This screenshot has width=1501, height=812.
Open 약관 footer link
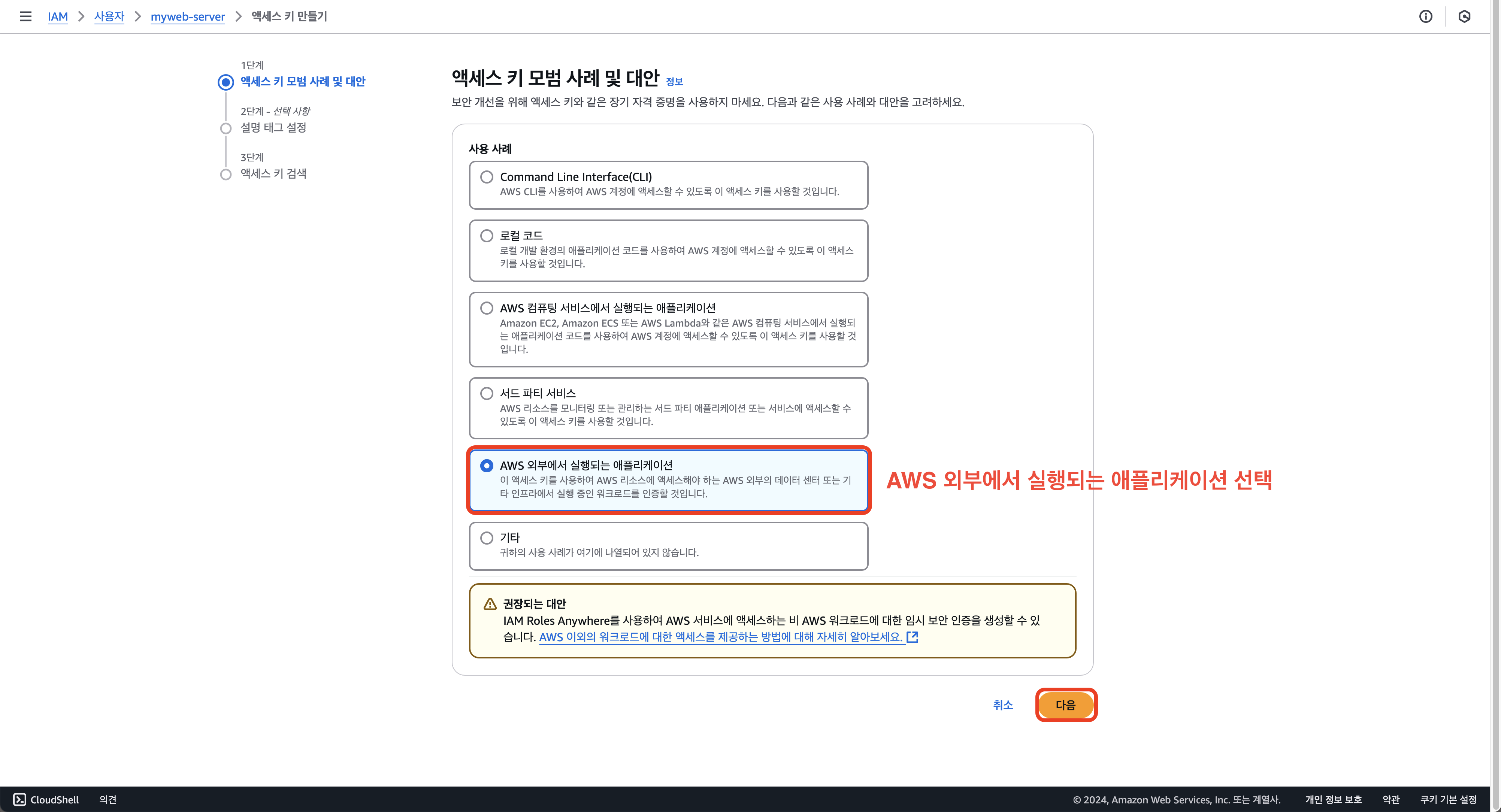pyautogui.click(x=1391, y=799)
